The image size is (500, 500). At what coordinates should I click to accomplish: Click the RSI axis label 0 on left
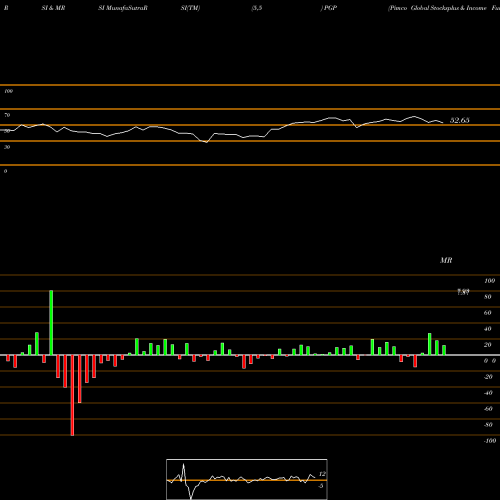(5, 171)
